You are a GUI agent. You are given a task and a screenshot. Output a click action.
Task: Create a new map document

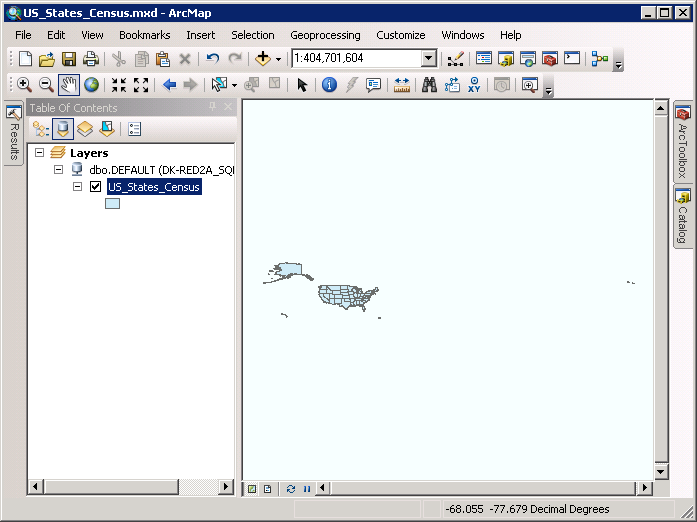pyautogui.click(x=26, y=59)
